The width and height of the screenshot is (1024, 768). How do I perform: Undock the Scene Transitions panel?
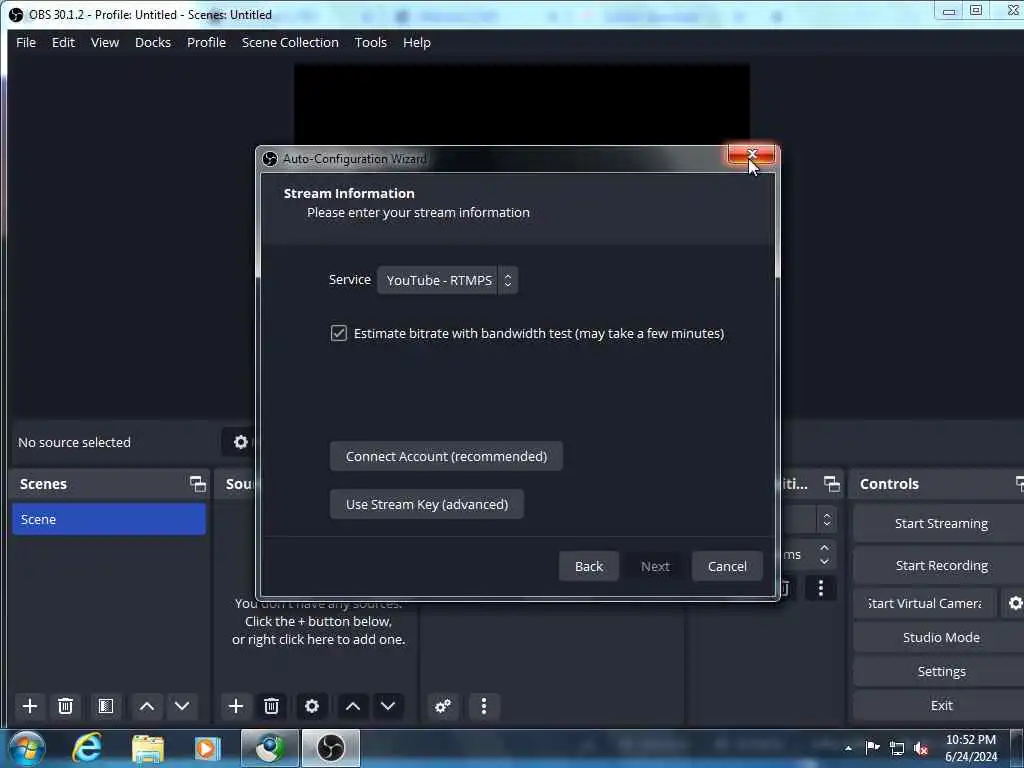831,484
